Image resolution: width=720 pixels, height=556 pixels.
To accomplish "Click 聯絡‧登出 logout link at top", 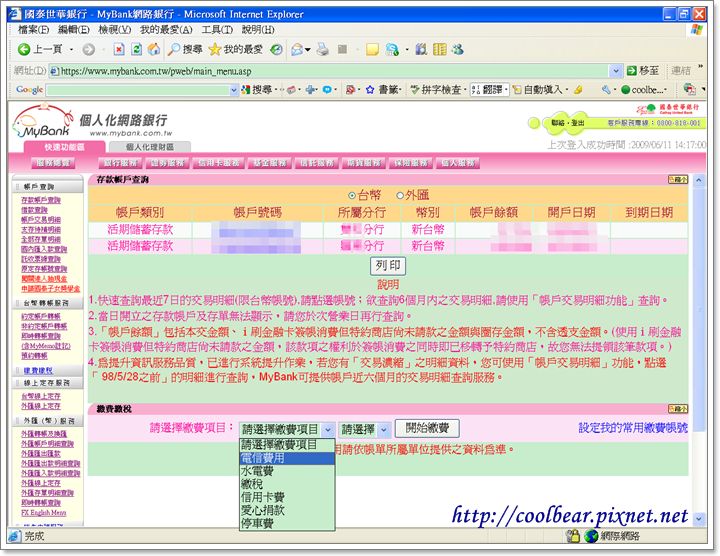I will point(568,123).
